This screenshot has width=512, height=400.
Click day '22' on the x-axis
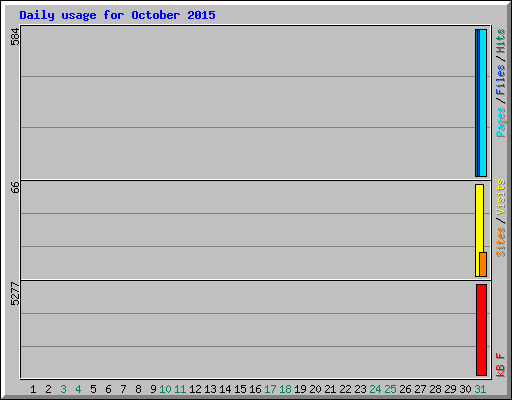pyautogui.click(x=345, y=389)
